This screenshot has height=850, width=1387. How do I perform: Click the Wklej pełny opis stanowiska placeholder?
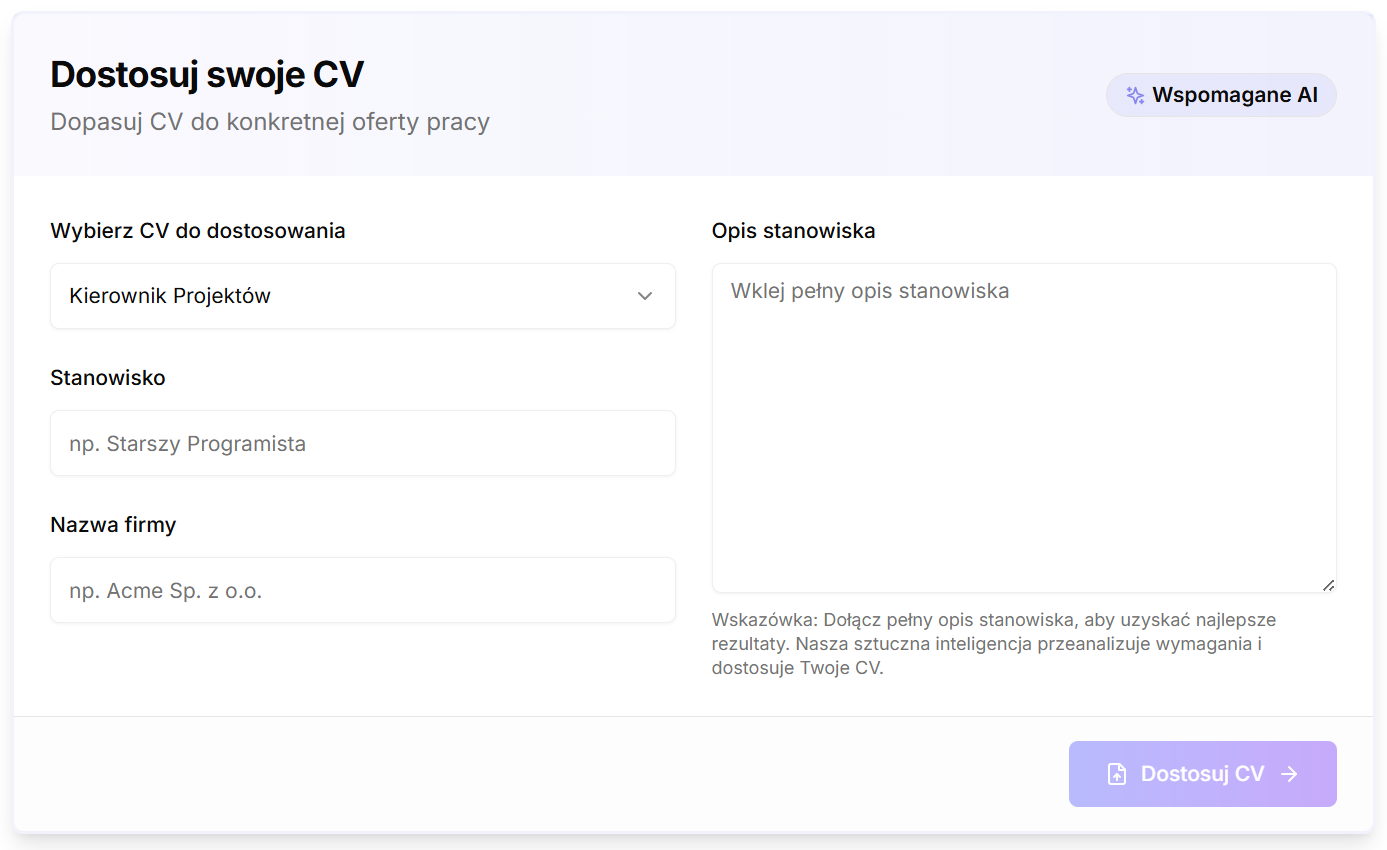(870, 290)
